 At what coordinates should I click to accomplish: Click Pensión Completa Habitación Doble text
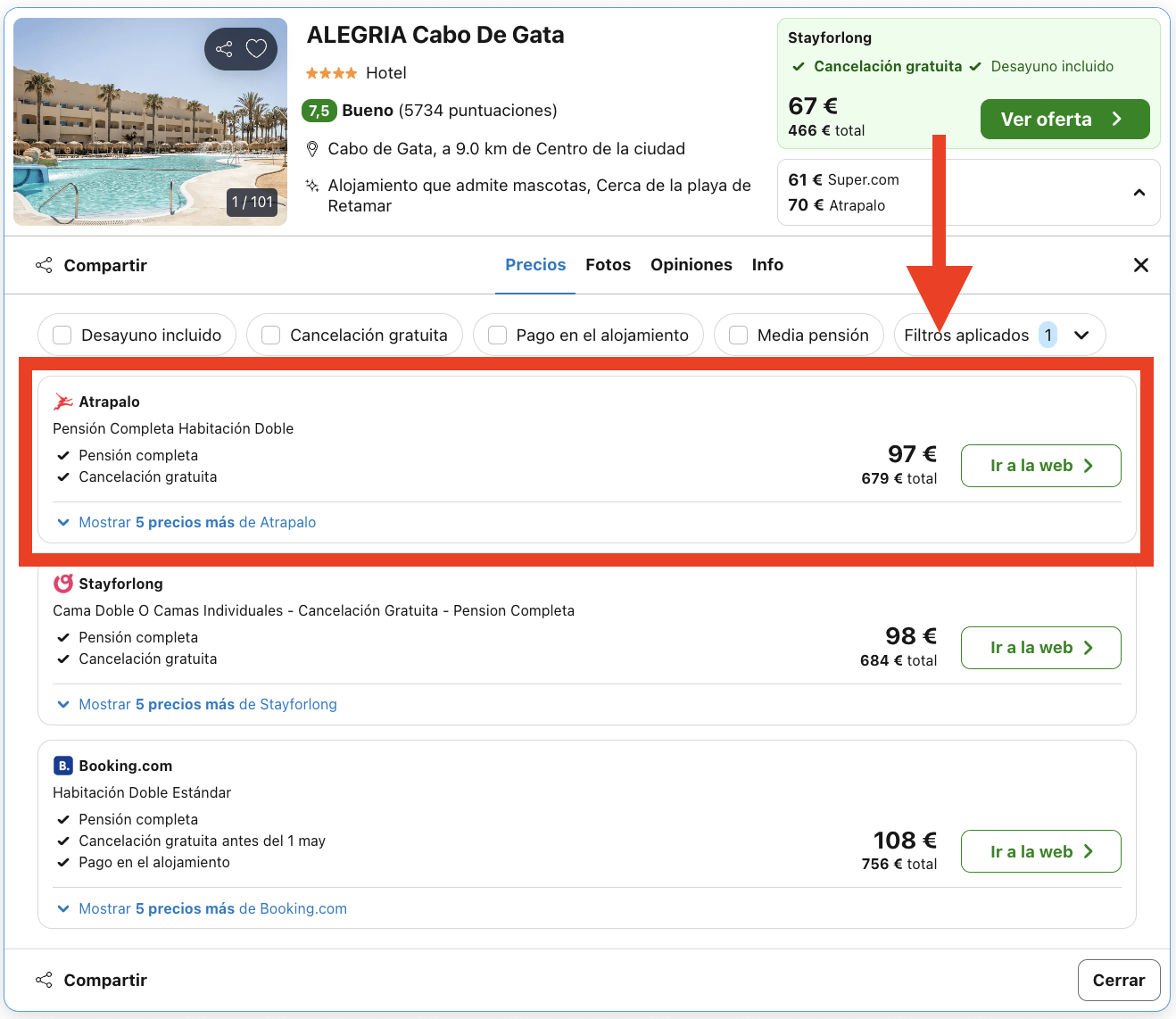(x=173, y=428)
